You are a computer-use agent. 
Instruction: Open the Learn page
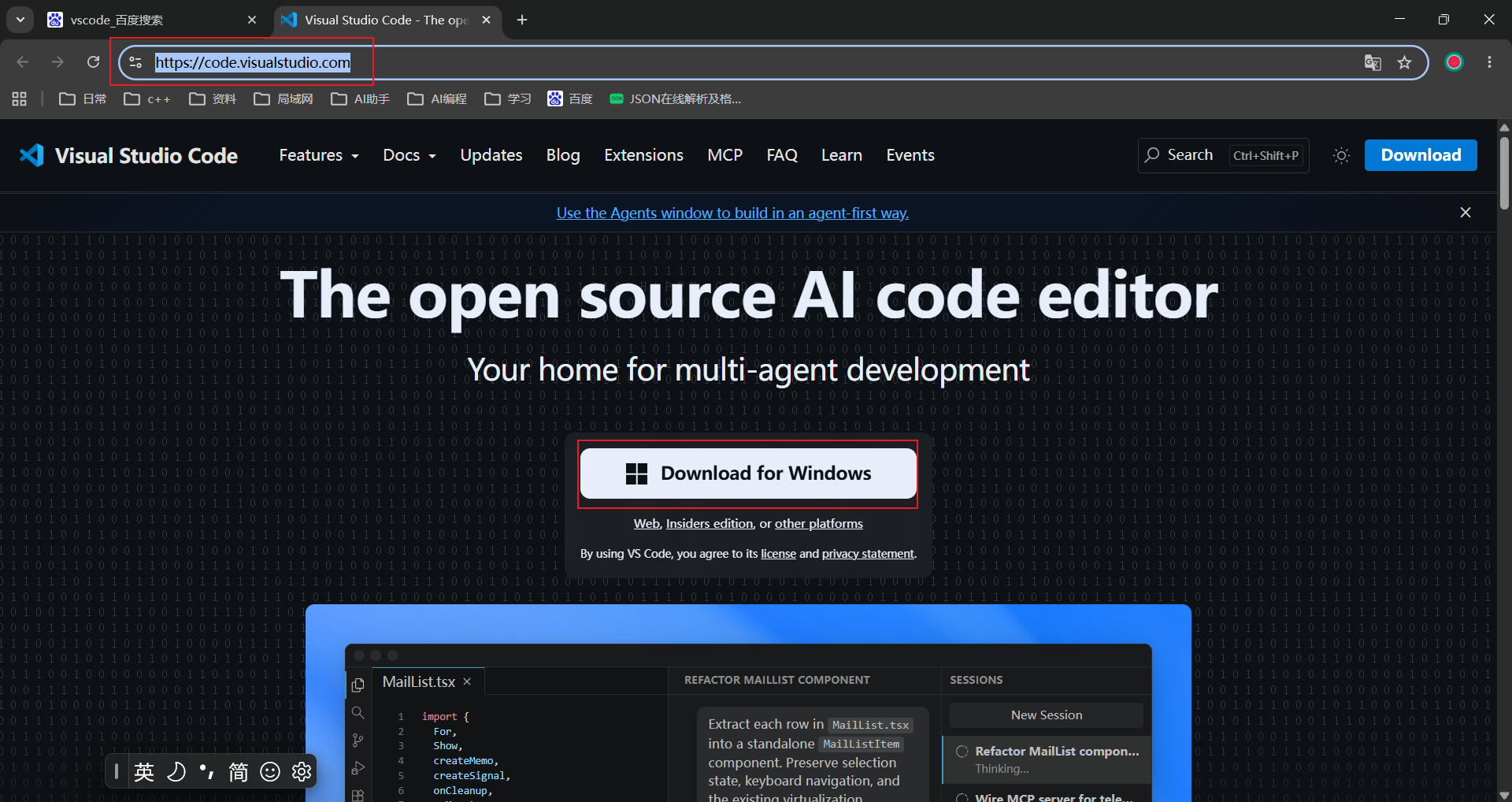[x=842, y=155]
